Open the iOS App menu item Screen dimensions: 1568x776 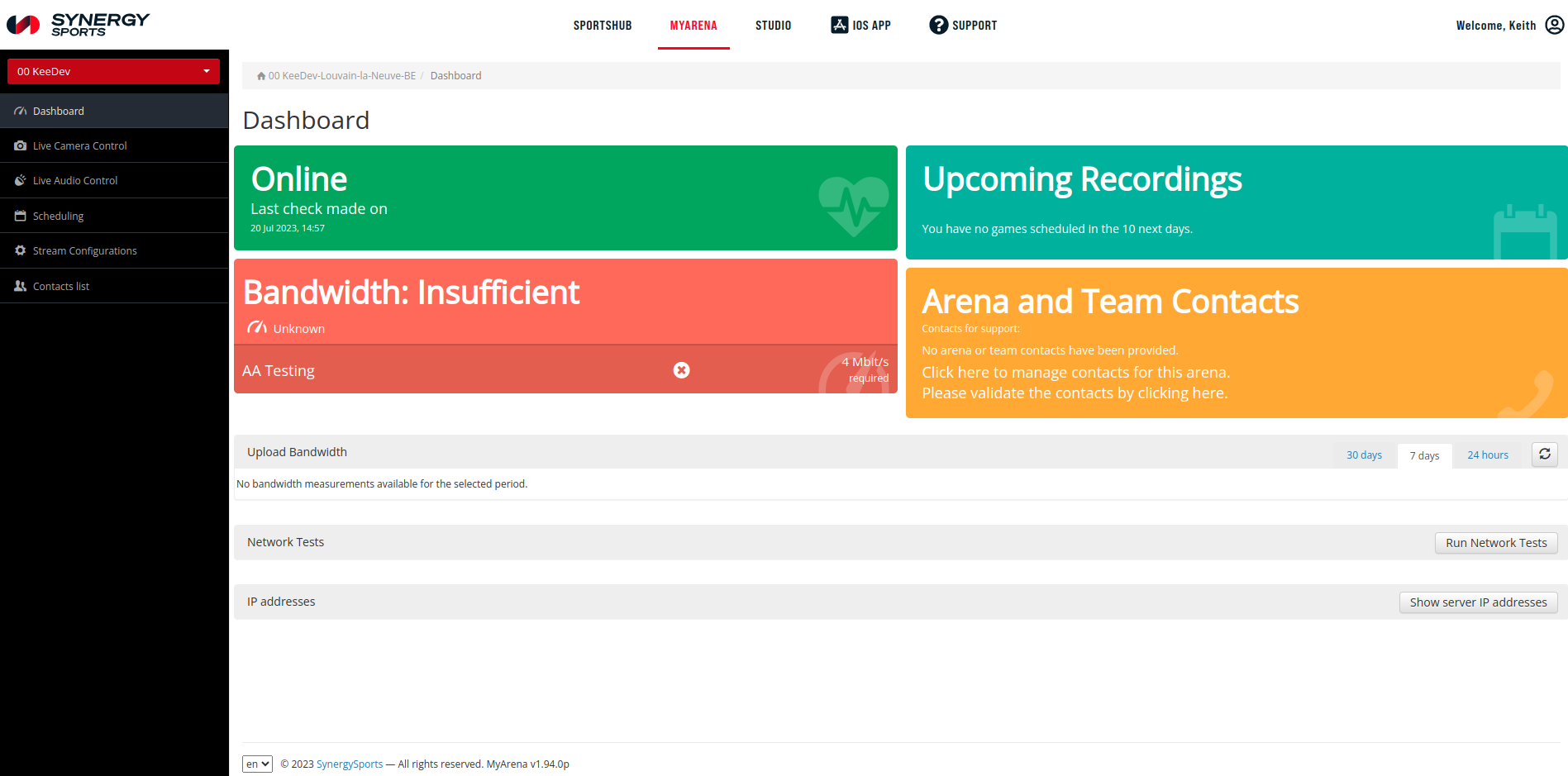pyautogui.click(x=860, y=26)
